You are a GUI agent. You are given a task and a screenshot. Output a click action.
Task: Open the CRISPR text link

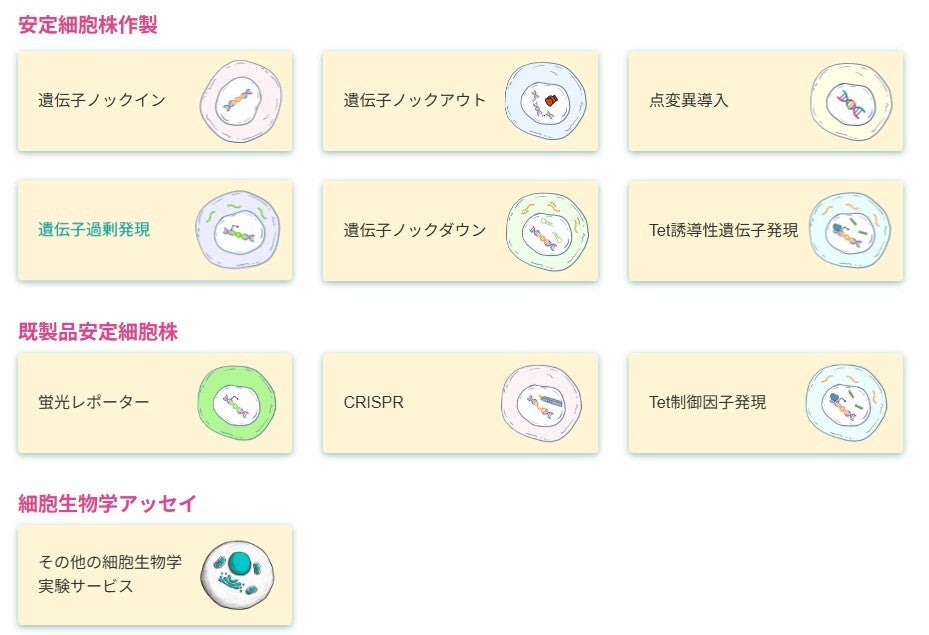coord(373,402)
